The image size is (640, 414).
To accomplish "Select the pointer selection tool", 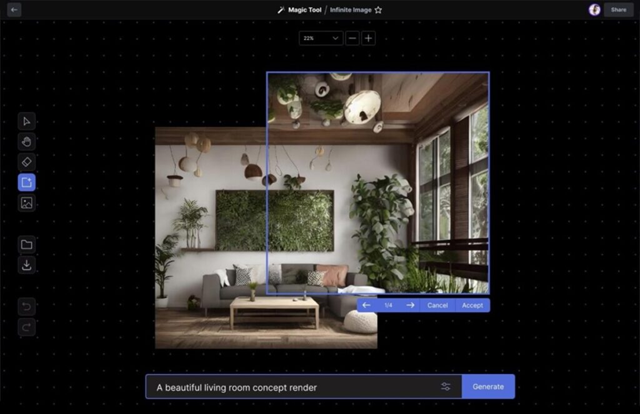I will [x=27, y=121].
